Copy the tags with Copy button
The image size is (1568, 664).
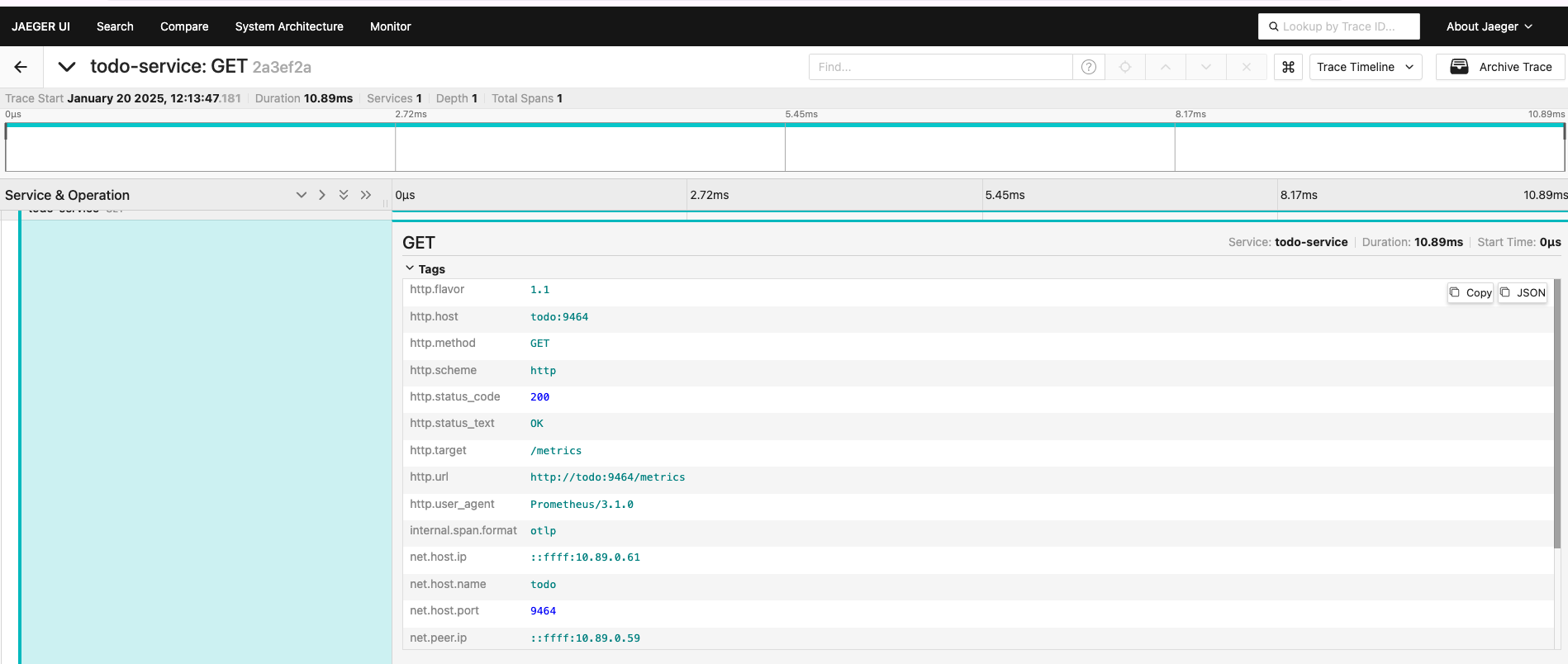(1471, 292)
